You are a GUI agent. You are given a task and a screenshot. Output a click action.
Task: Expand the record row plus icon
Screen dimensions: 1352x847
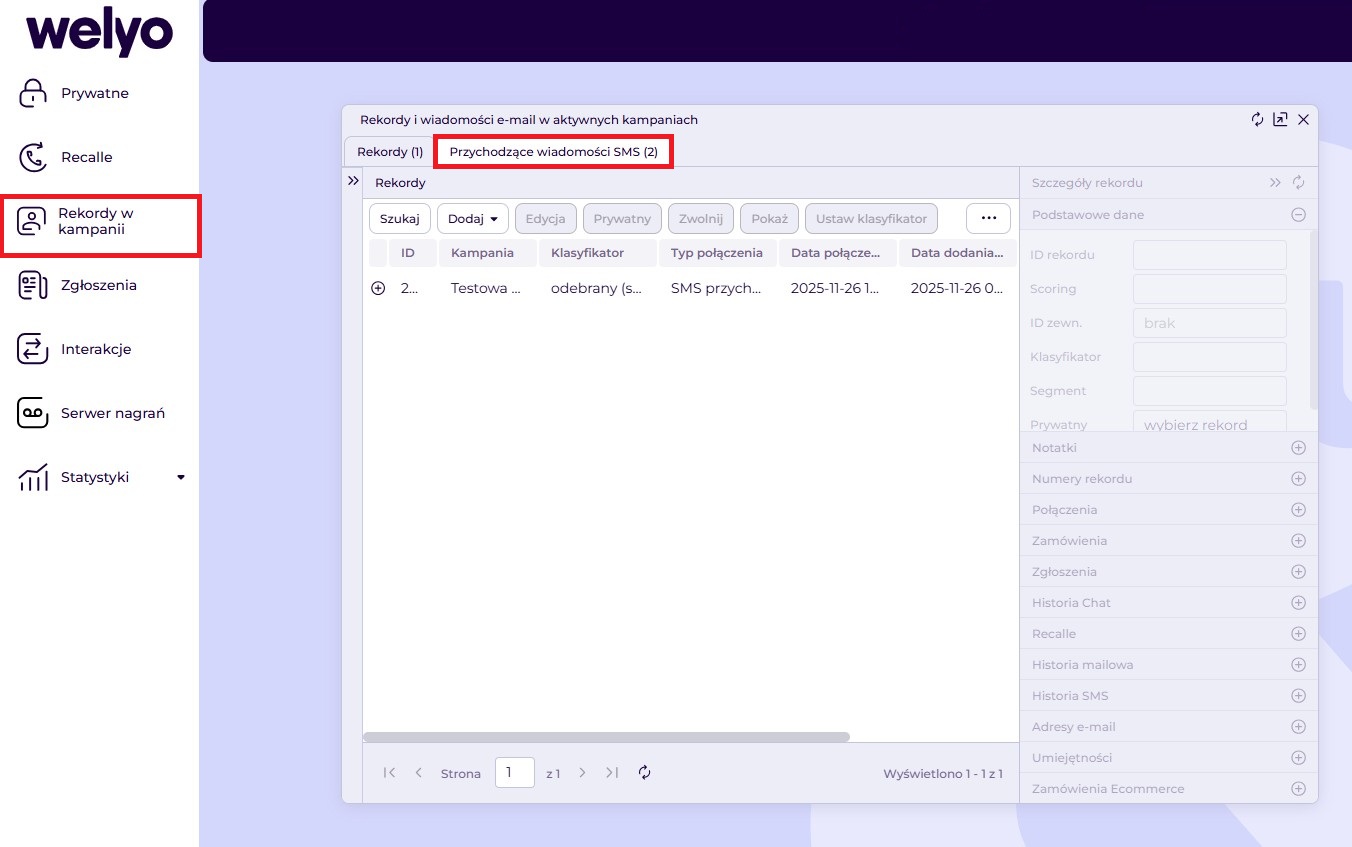point(378,288)
